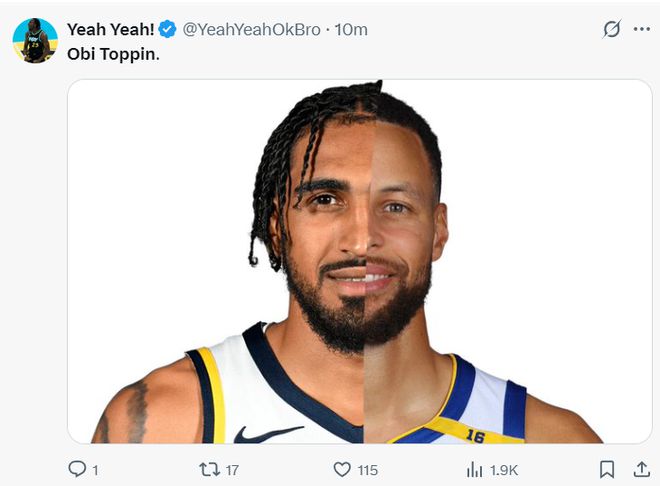Toggle bookmark for this post

(x=606, y=469)
